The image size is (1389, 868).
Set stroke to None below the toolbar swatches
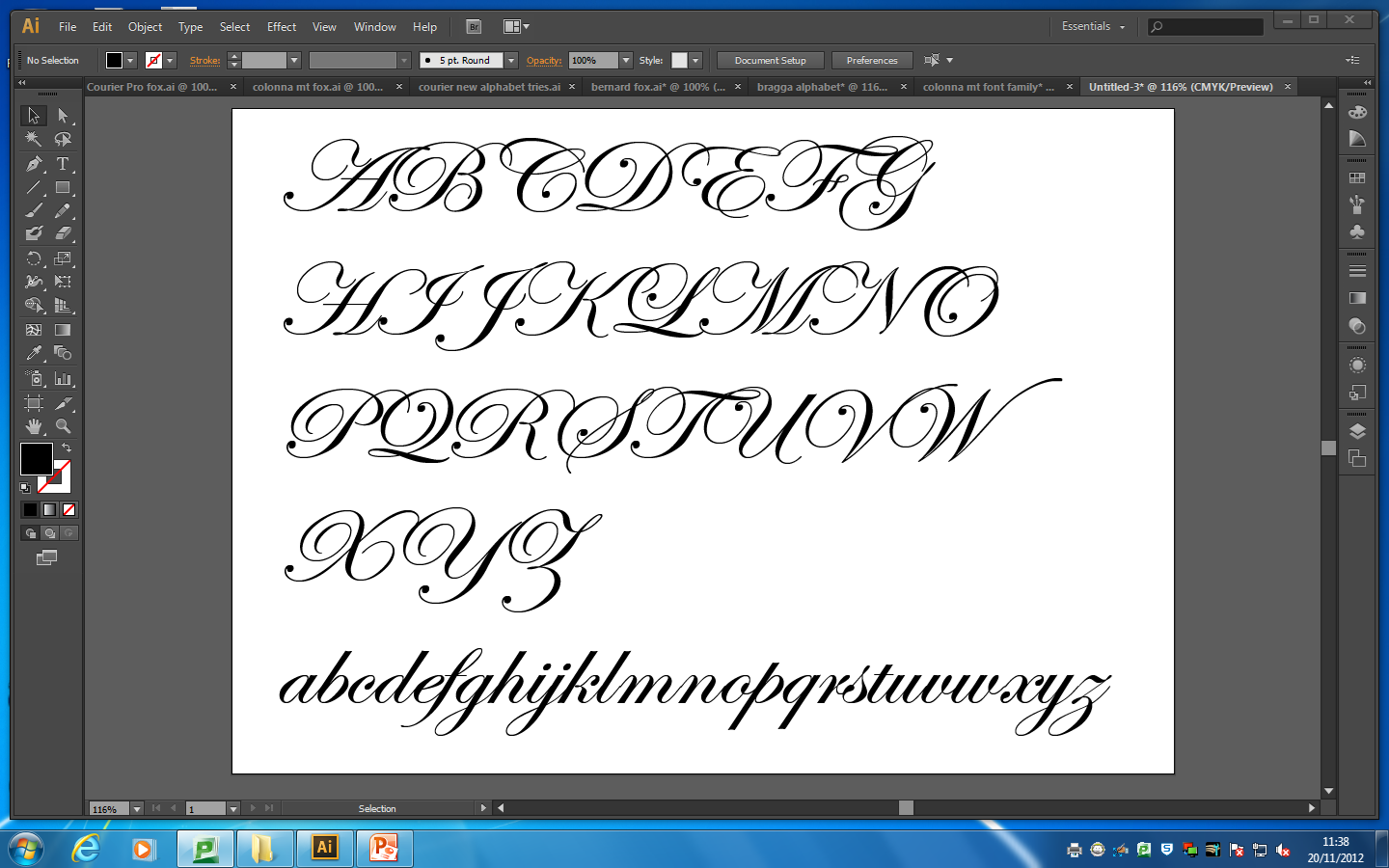pos(68,509)
